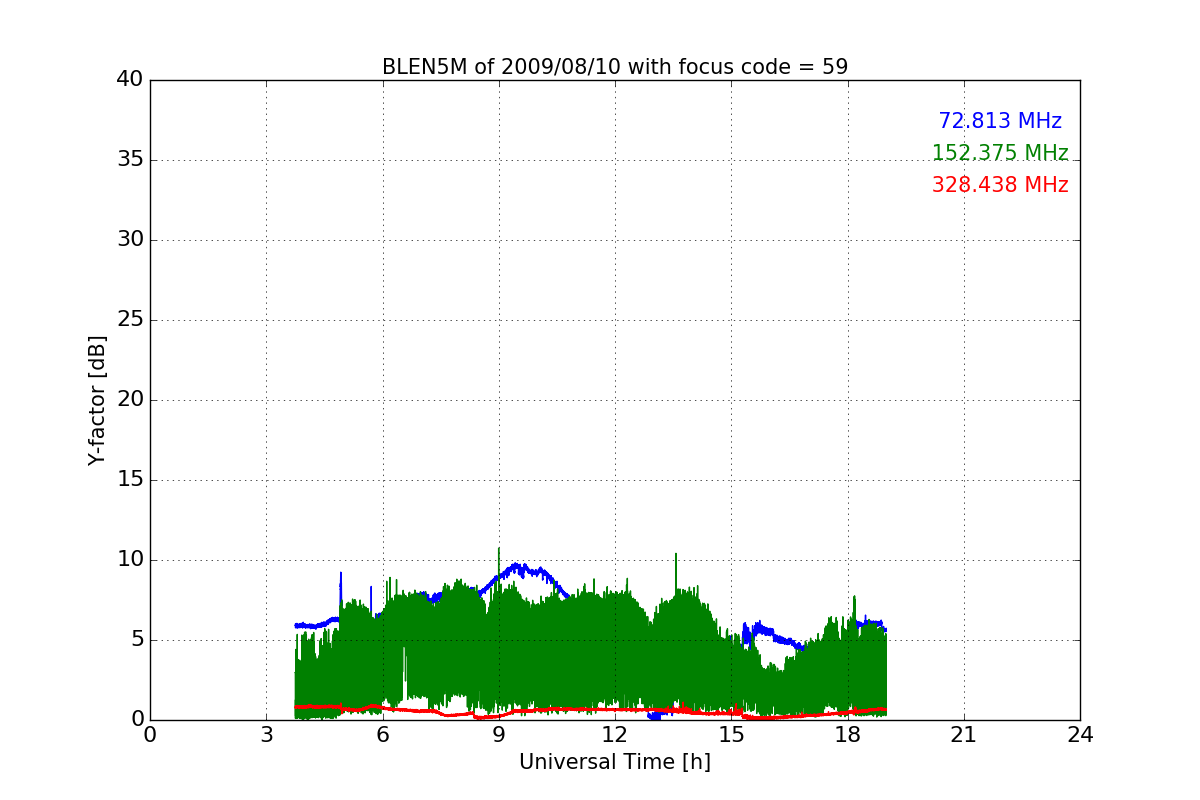The image size is (1200, 800).
Task: Click the x-axis tick label 3
Action: coord(266,735)
